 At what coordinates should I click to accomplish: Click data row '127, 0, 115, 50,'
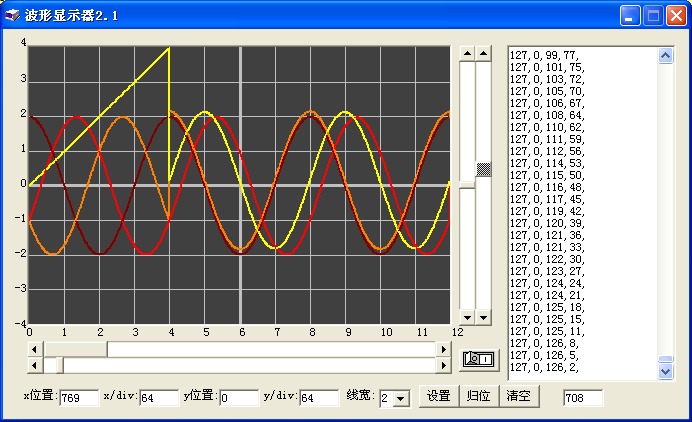coord(547,175)
